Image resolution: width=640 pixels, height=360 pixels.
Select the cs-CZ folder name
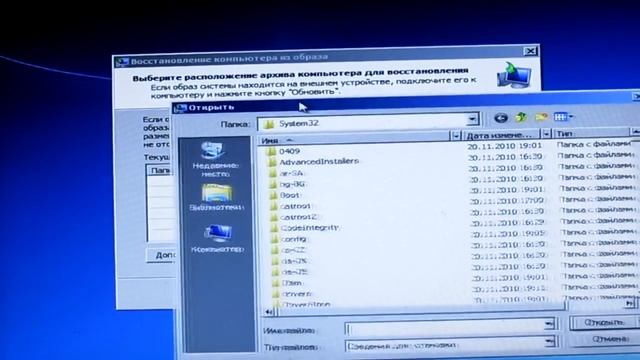(293, 250)
